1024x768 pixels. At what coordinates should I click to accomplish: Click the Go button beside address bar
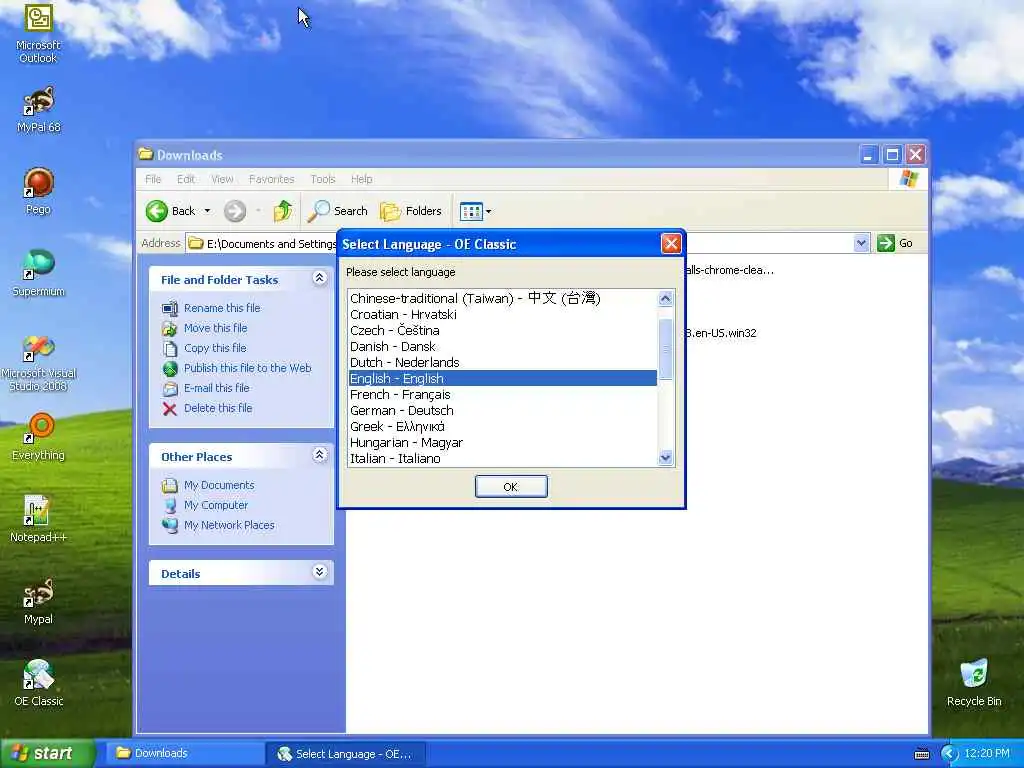coord(895,243)
